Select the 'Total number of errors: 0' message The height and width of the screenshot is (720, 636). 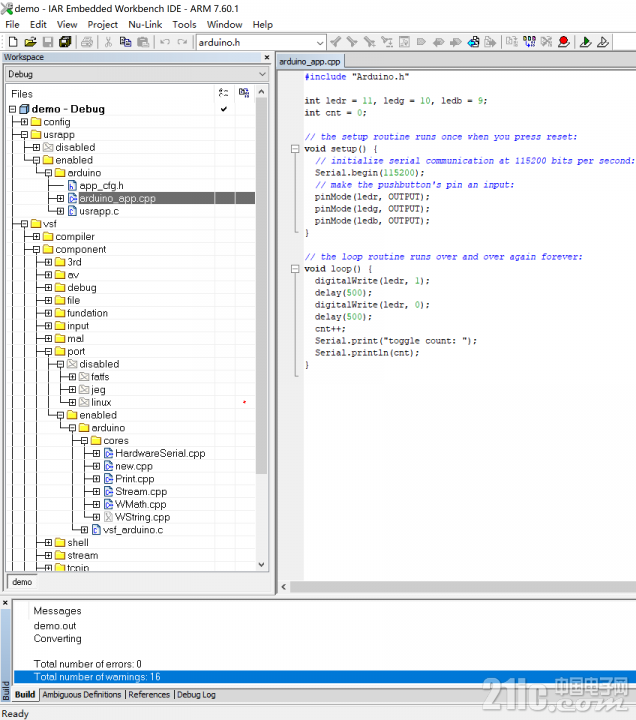tap(88, 664)
